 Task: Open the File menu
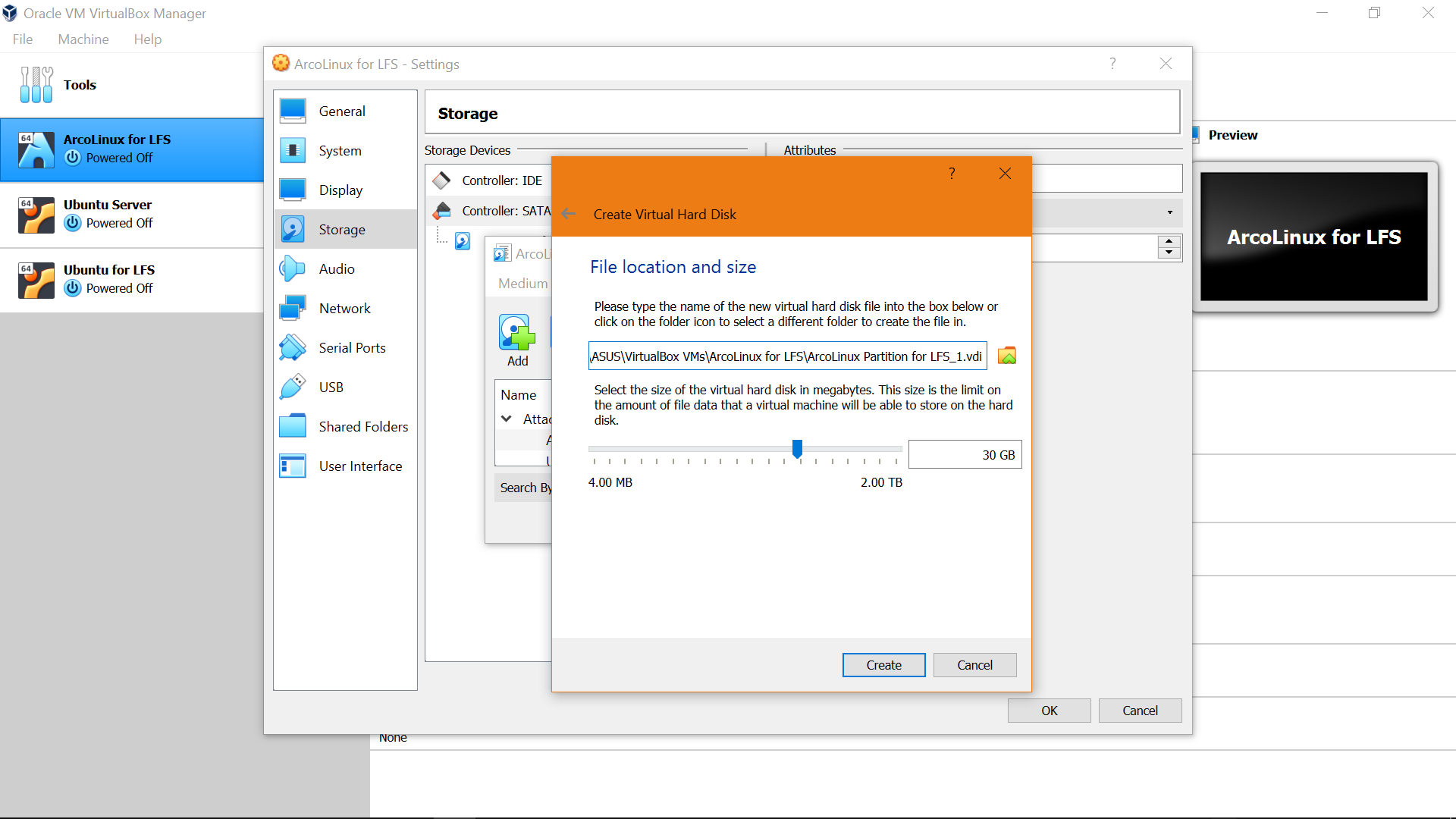point(23,39)
